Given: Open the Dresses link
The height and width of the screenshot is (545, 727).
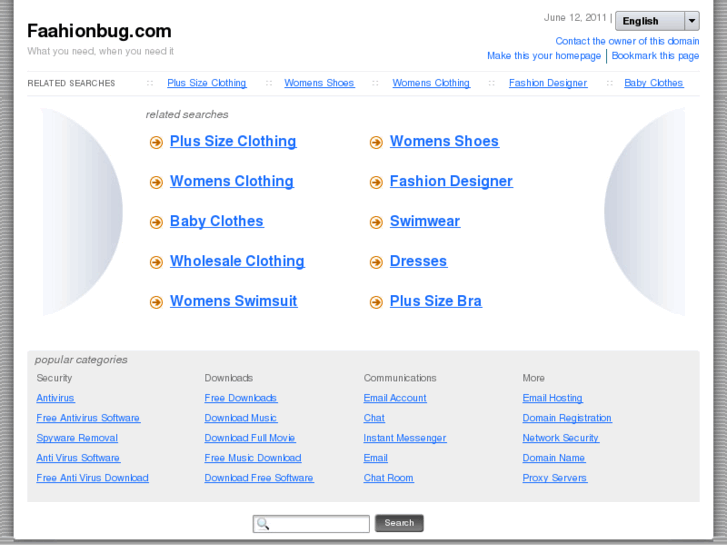Looking at the screenshot, I should click(x=419, y=261).
